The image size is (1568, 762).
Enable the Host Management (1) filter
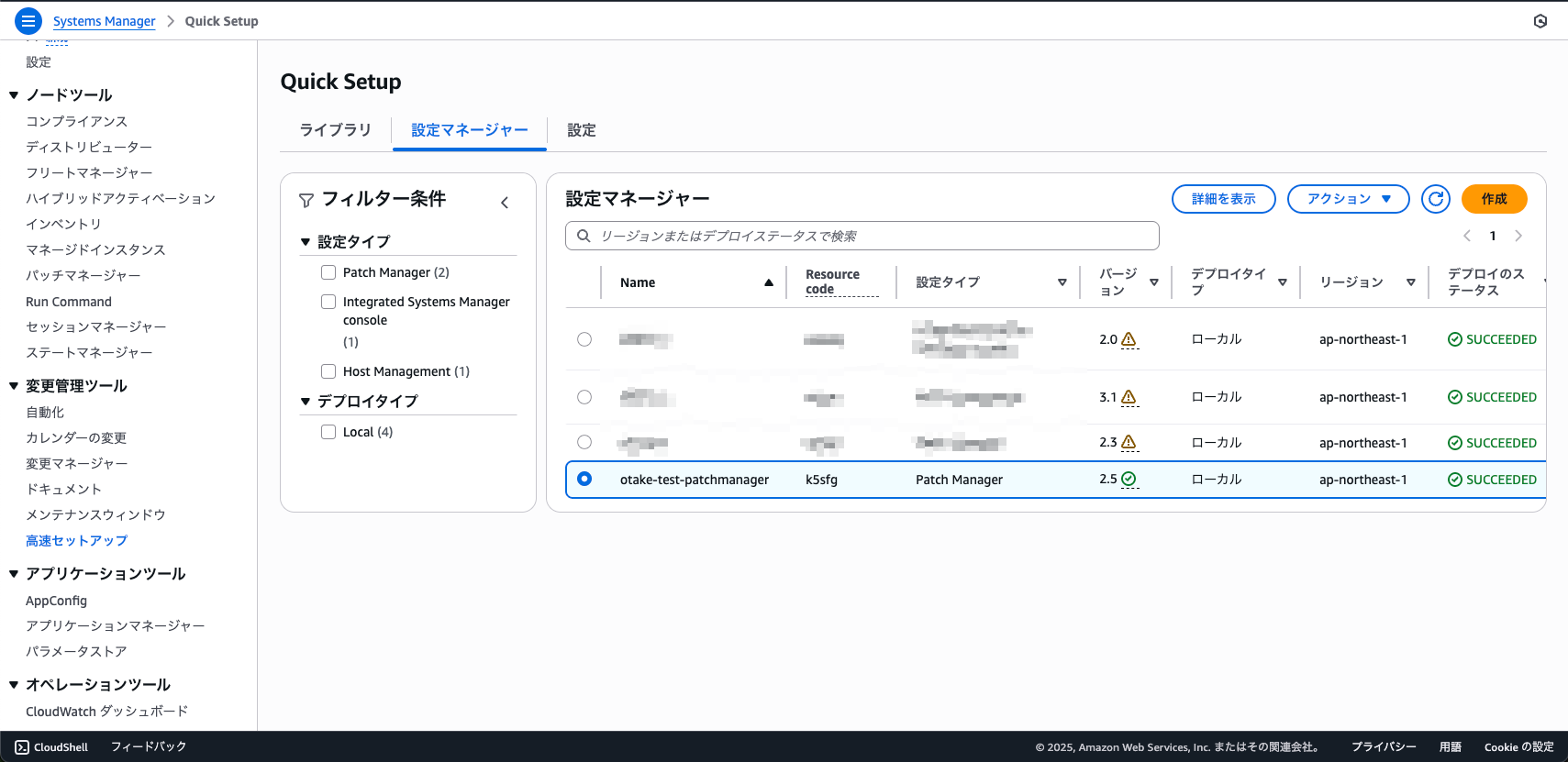(328, 371)
